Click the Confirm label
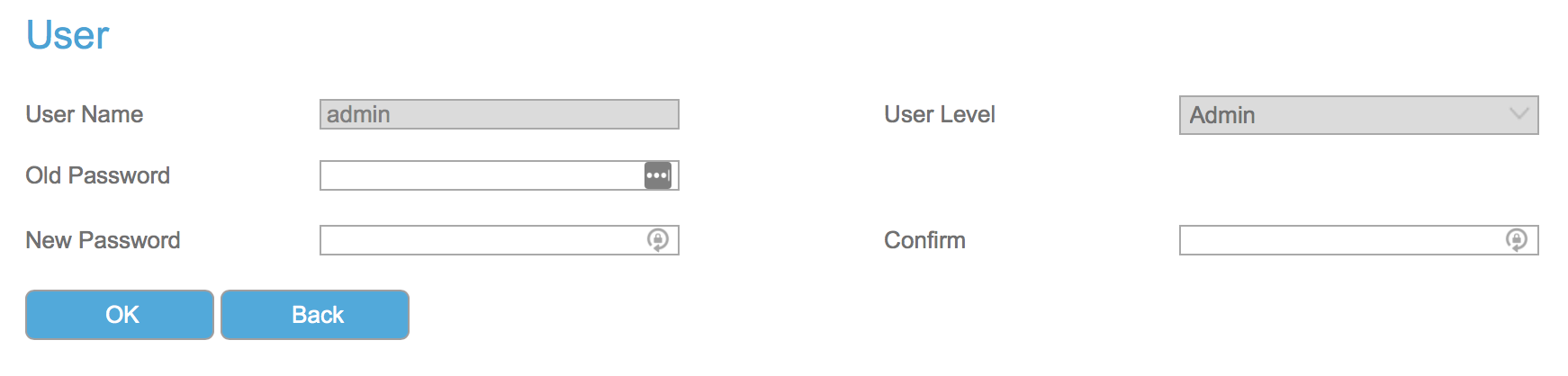This screenshot has height=376, width=1568. click(924, 240)
